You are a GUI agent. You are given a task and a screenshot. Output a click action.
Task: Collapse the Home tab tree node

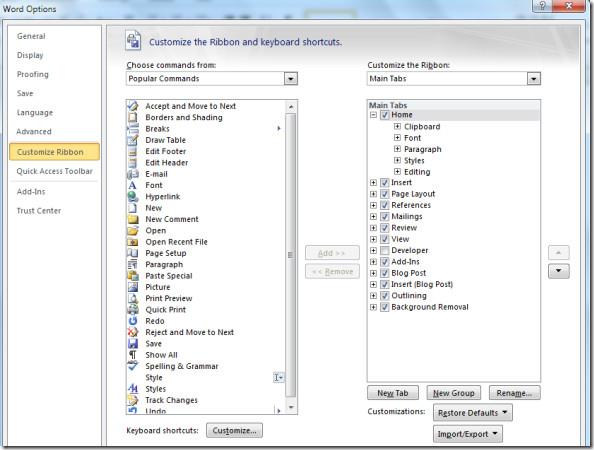pyautogui.click(x=373, y=115)
